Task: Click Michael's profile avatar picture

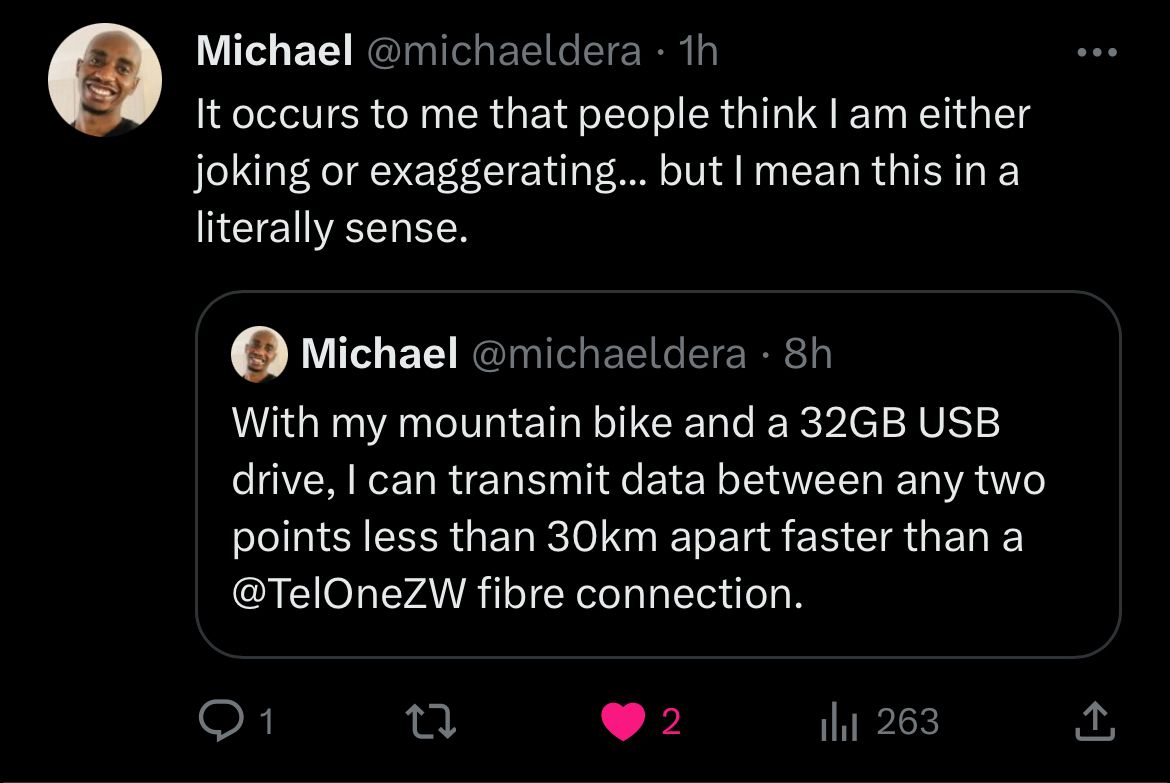Action: click(104, 80)
